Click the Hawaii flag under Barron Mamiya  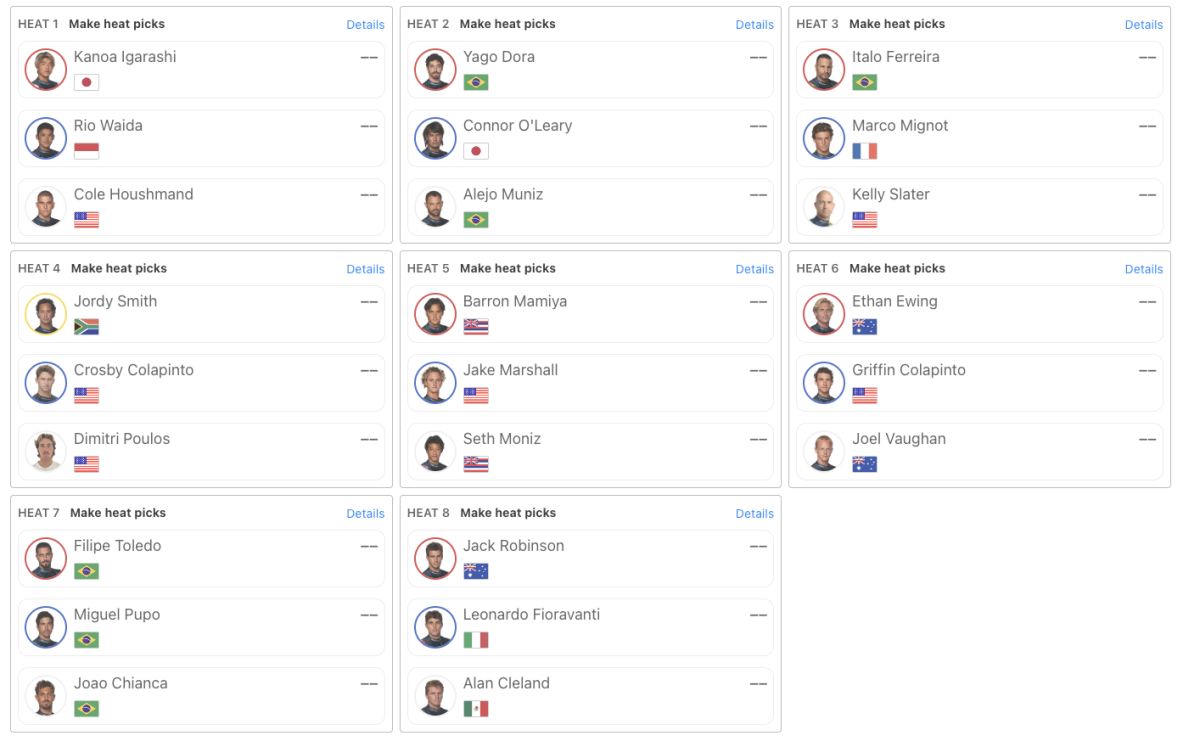pyautogui.click(x=476, y=326)
